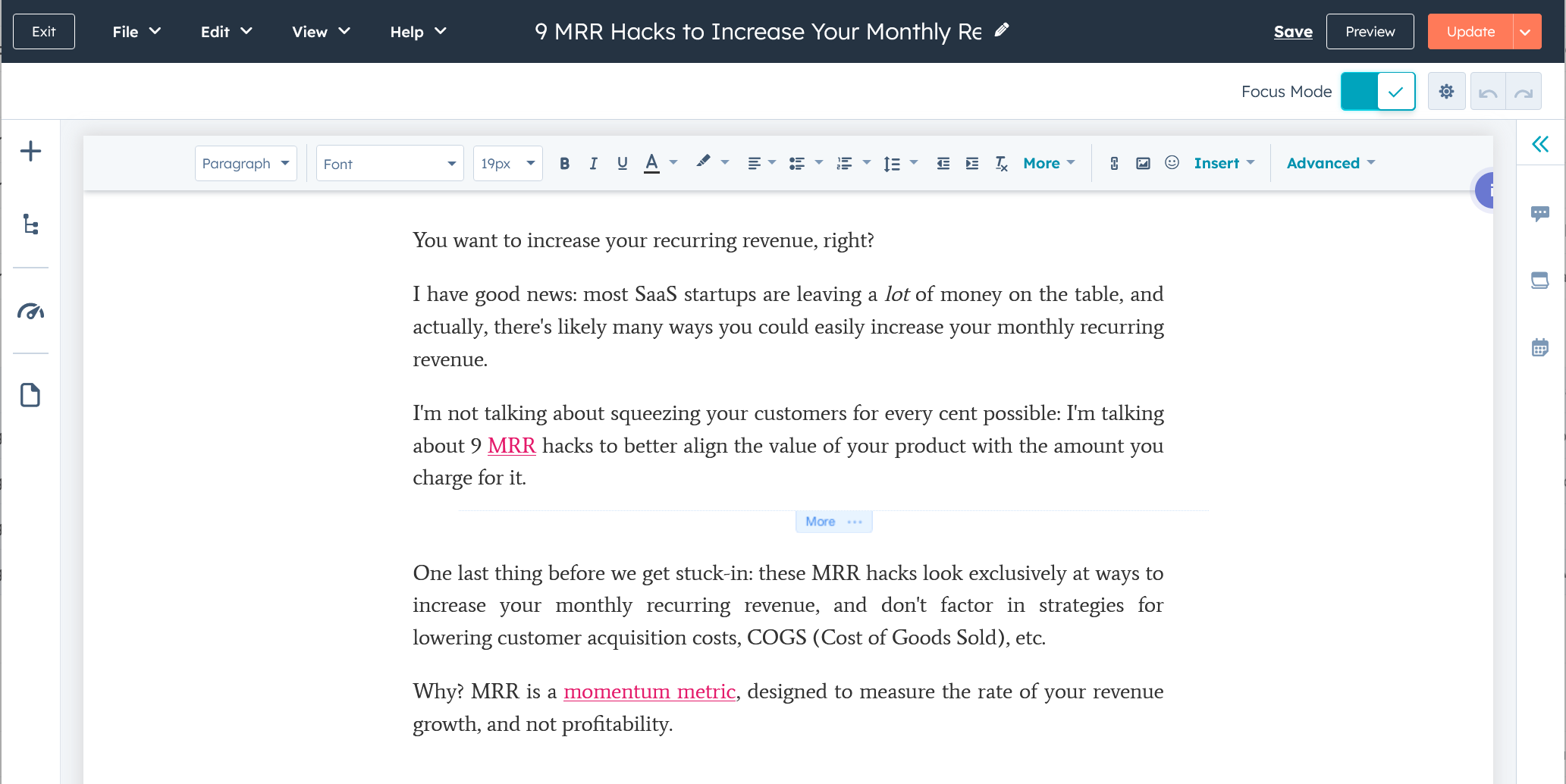Viewport: 1566px width, 784px height.
Task: Open the Insert dropdown
Action: tap(1224, 163)
